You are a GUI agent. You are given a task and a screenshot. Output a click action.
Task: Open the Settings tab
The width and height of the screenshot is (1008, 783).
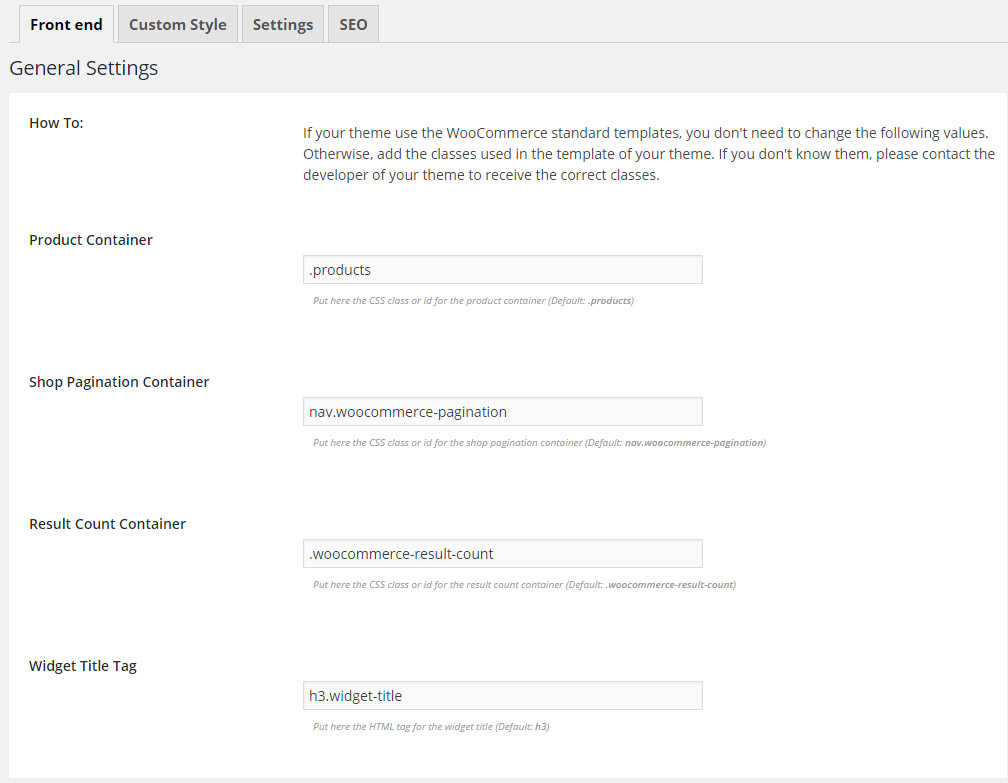point(283,24)
